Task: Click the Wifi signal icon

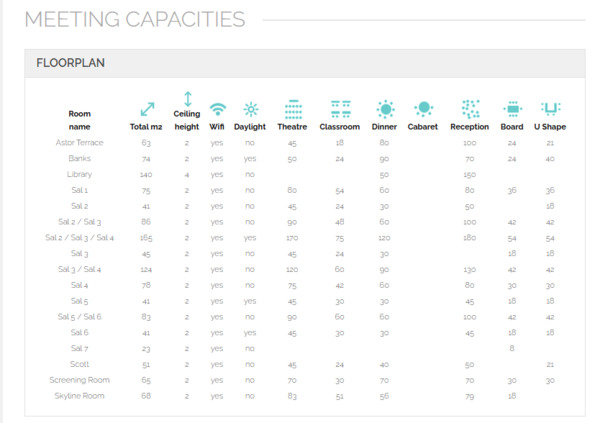Action: [x=217, y=109]
